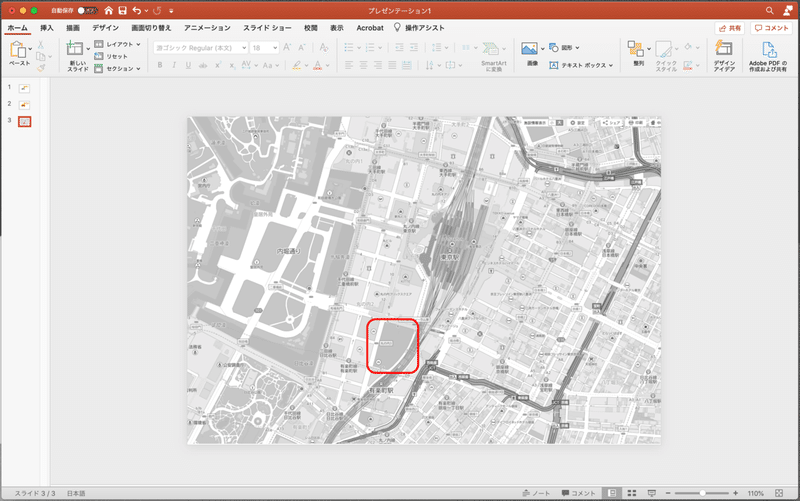
Task: Click the Cut scissors icon
Action: pyautogui.click(x=41, y=45)
